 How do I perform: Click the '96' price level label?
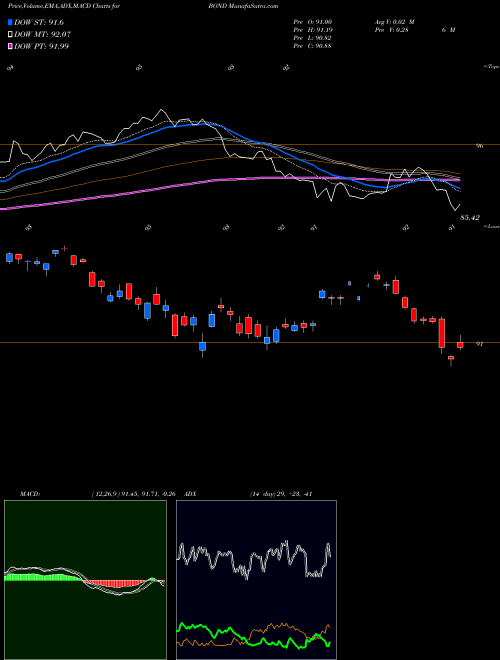tap(479, 146)
